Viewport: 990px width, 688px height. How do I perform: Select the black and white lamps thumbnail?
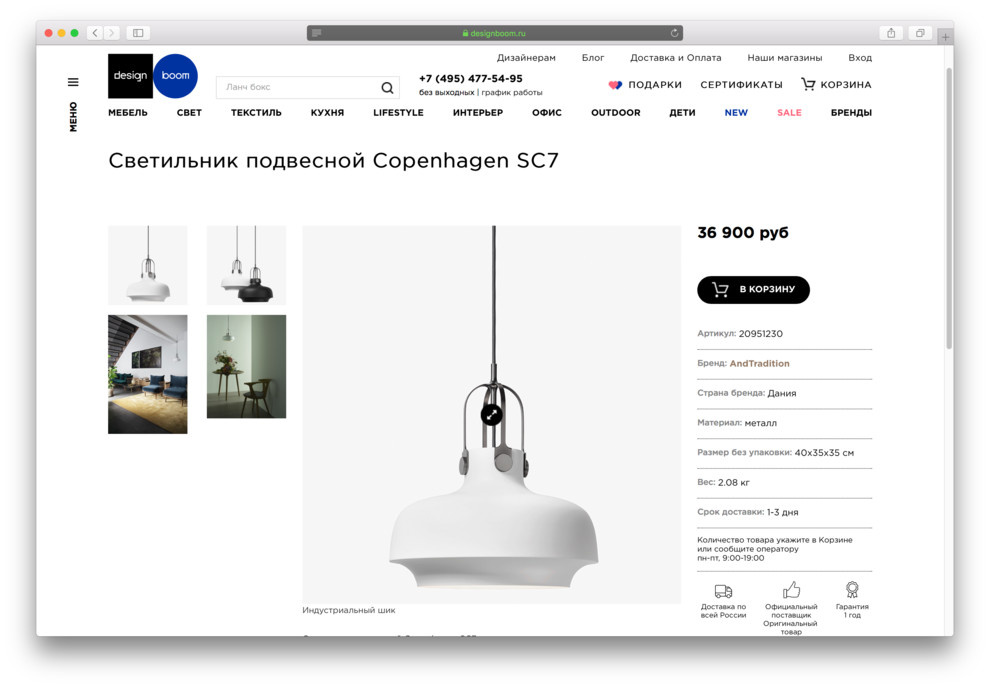(x=246, y=265)
